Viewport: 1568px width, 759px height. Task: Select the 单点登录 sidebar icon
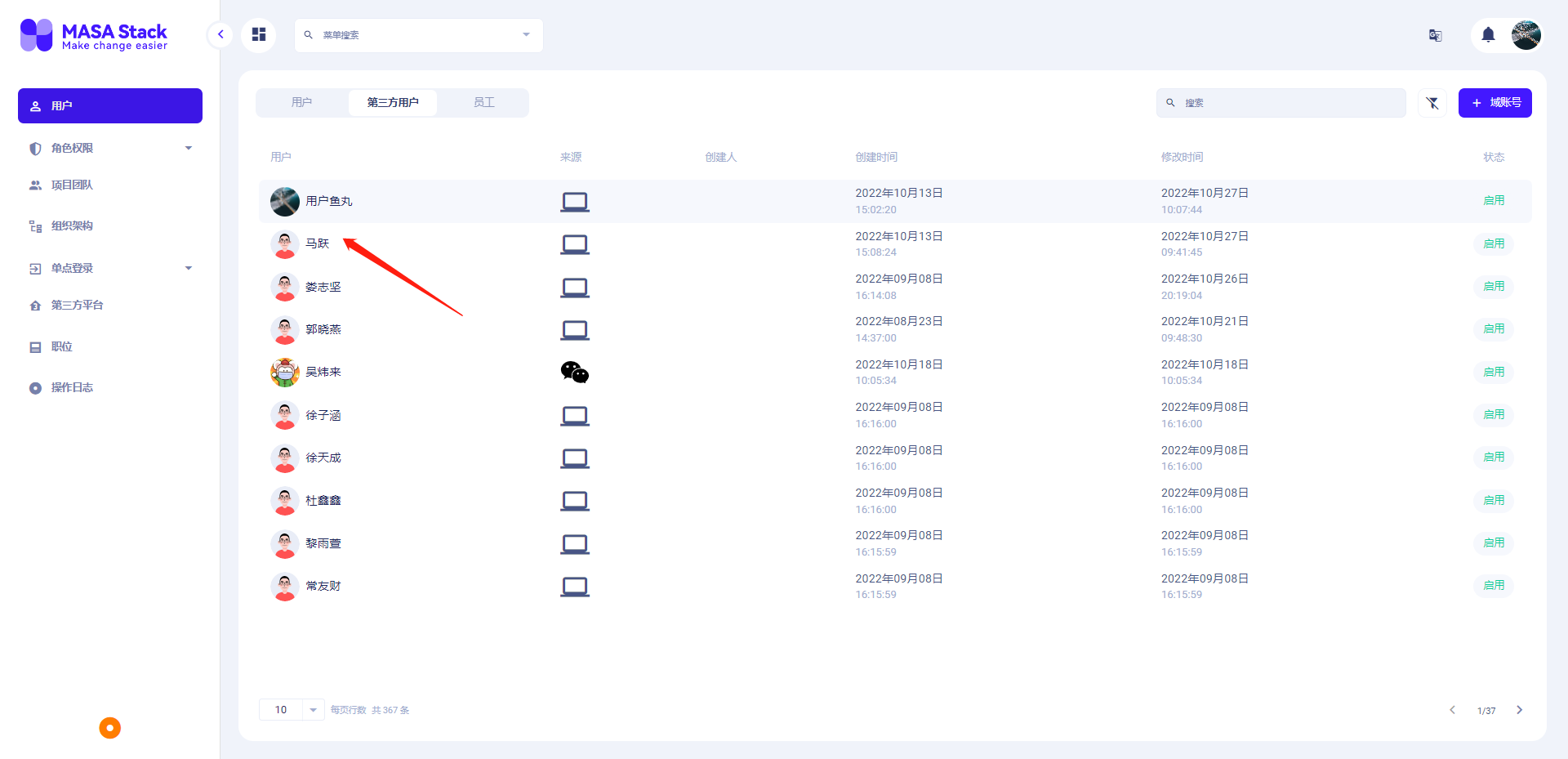[33, 268]
